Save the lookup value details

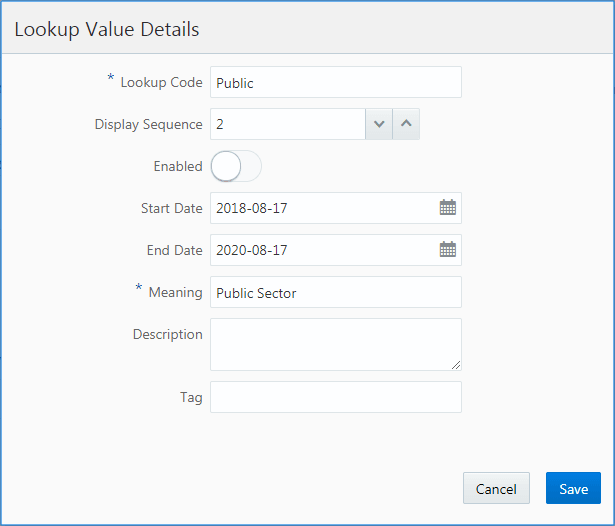(x=573, y=488)
